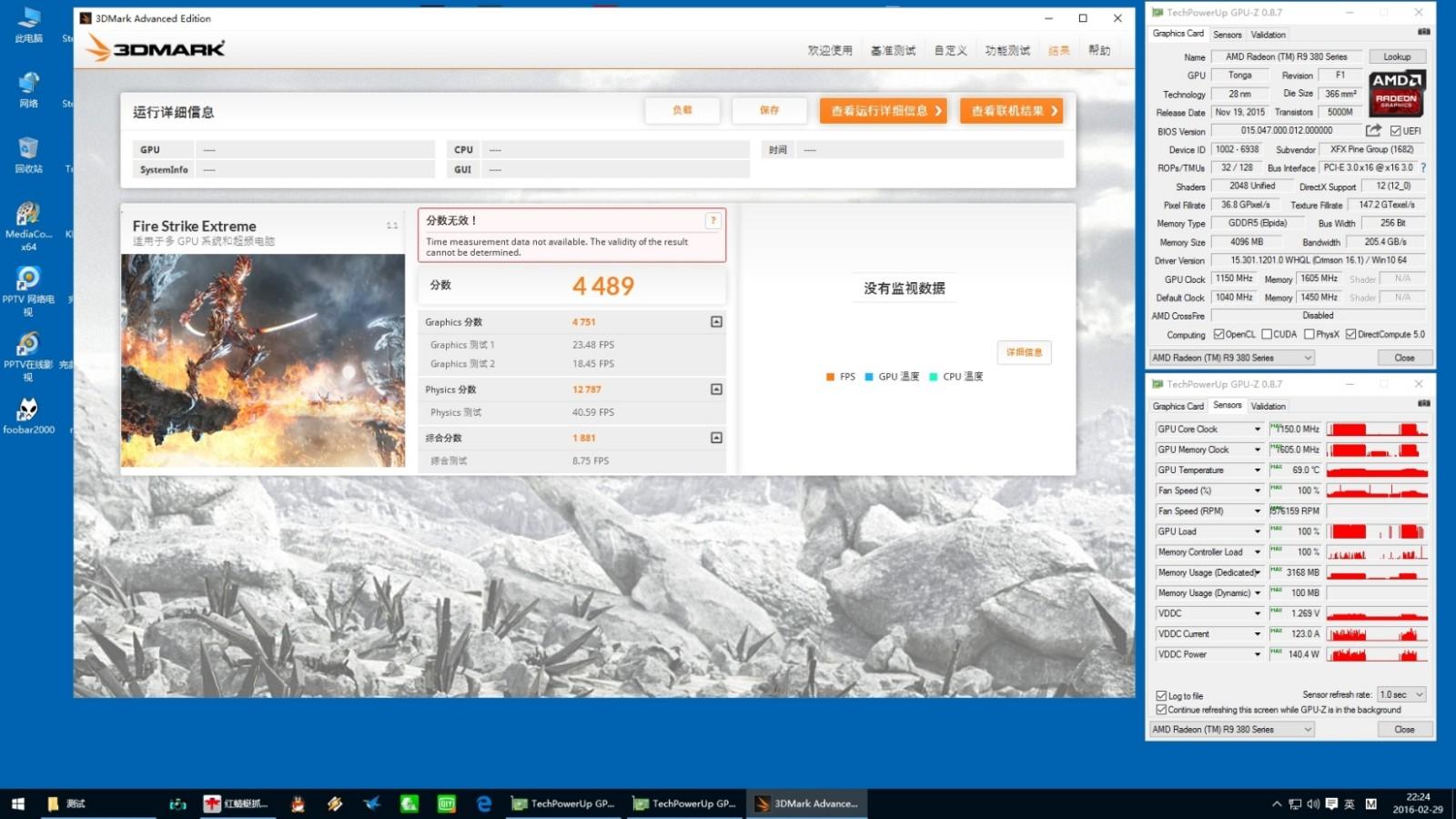Toggle the PhysX checkbox
Viewport: 1456px width, 819px height.
[1309, 334]
